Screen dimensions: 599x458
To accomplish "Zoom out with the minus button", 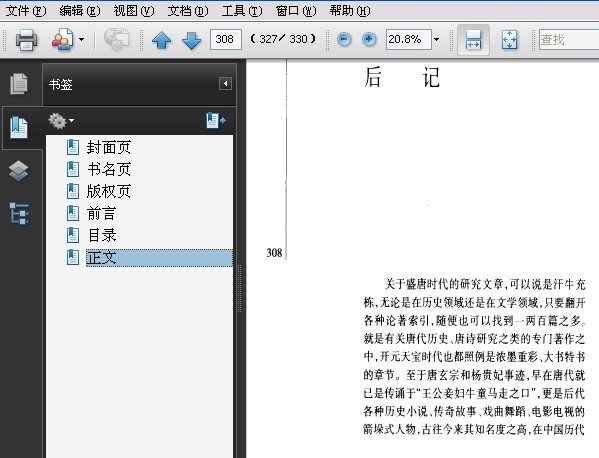I will pos(344,39).
